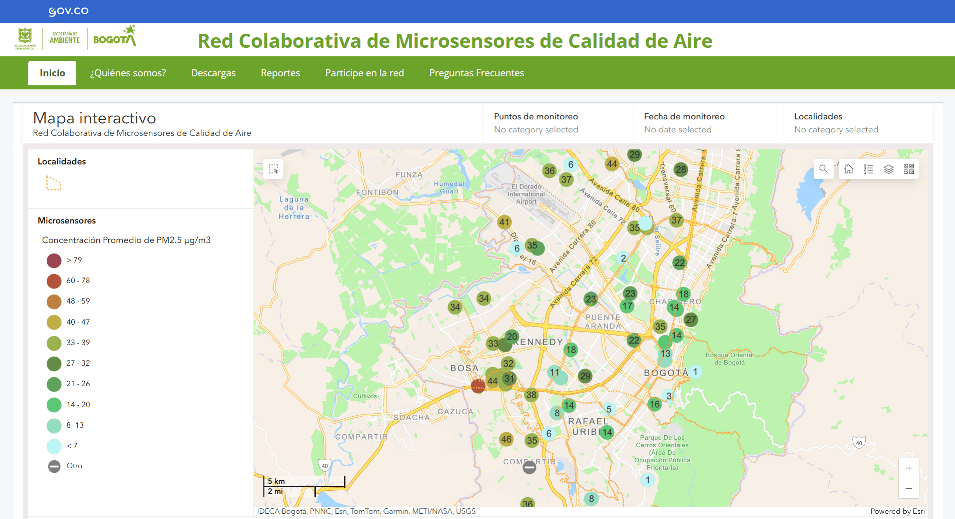Click the GOV.CO logo in top bar
Image resolution: width=955 pixels, height=519 pixels.
tap(68, 11)
